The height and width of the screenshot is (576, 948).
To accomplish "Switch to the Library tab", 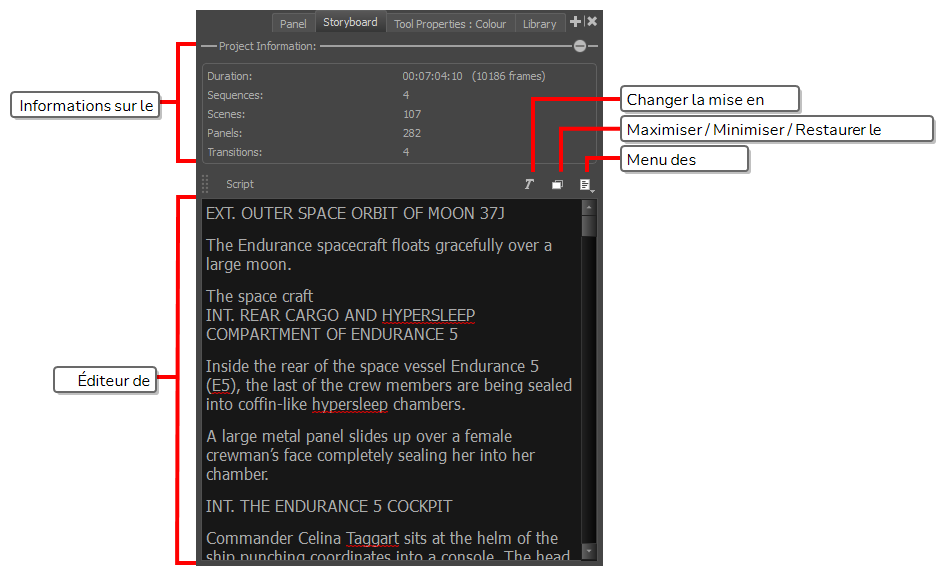I will (x=539, y=24).
